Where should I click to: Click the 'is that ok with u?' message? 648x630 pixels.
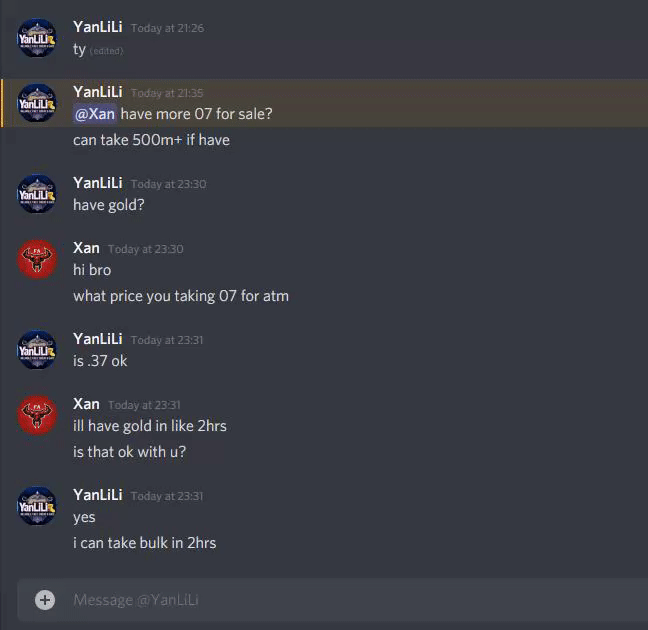(x=129, y=452)
